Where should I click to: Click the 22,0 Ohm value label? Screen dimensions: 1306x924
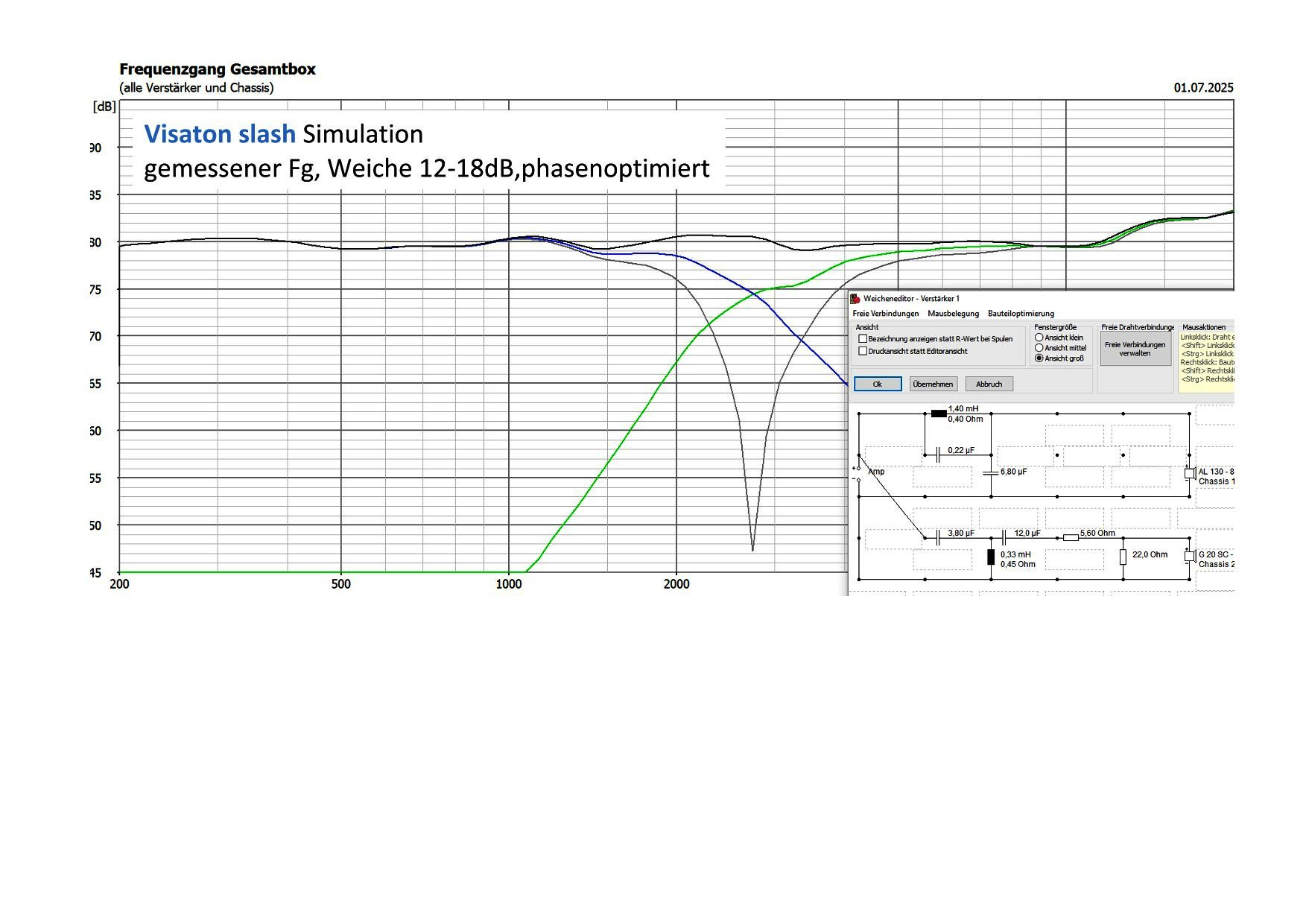coord(1150,554)
